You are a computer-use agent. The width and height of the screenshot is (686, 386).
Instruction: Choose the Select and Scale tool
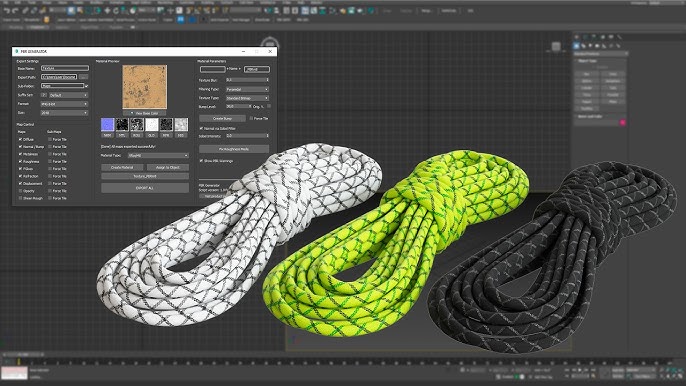pos(125,11)
